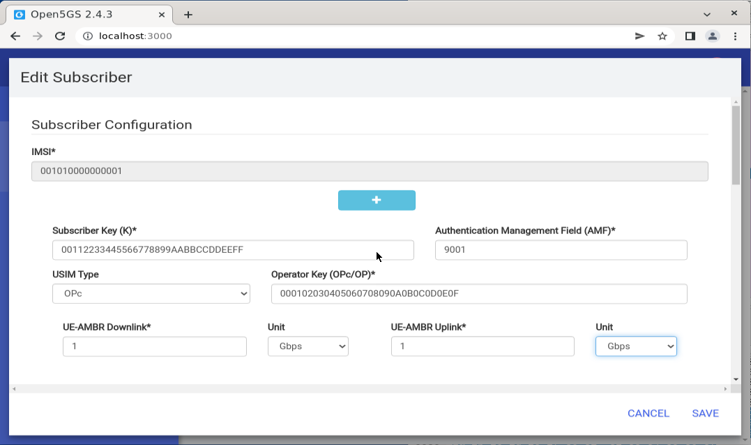Close the browser window
The height and width of the screenshot is (445, 751).
(734, 13)
